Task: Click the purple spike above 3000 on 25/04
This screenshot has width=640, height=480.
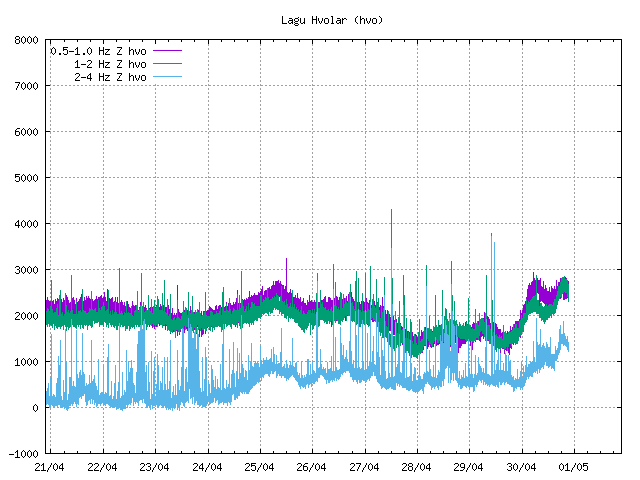Action: 286,273
